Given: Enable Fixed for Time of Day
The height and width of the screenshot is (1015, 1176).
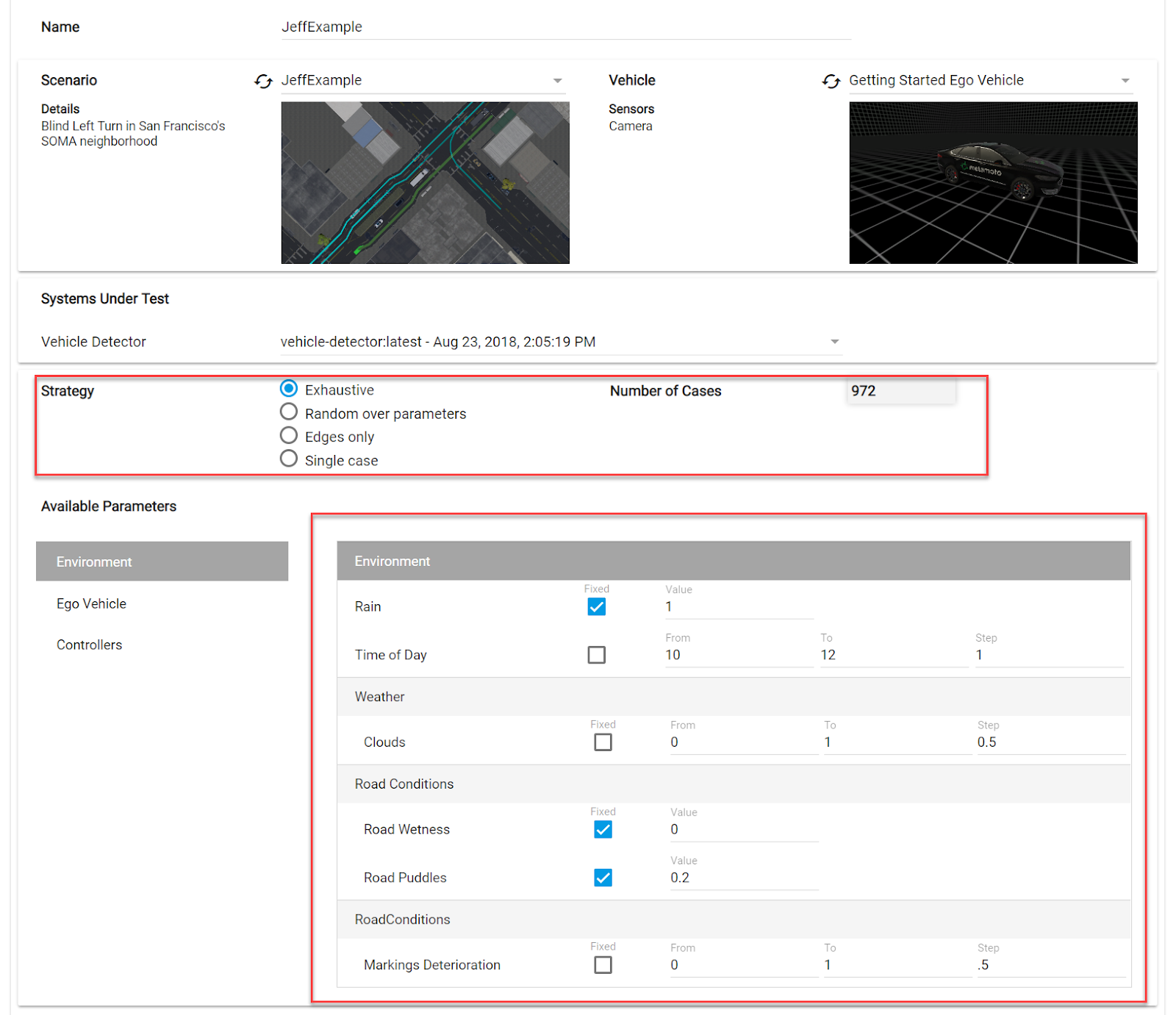Looking at the screenshot, I should [x=596, y=655].
